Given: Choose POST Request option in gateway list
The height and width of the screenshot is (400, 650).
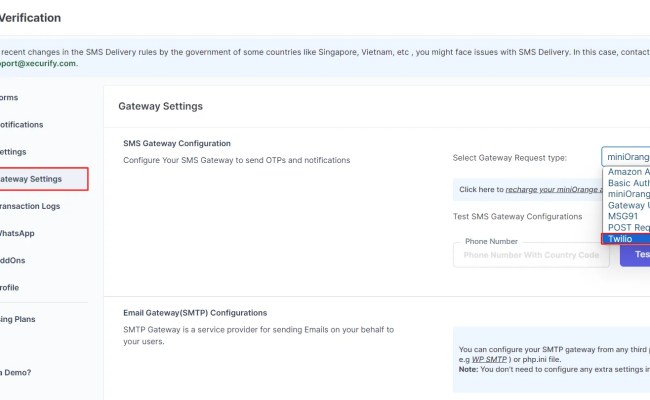Looking at the screenshot, I should pyautogui.click(x=626, y=228).
